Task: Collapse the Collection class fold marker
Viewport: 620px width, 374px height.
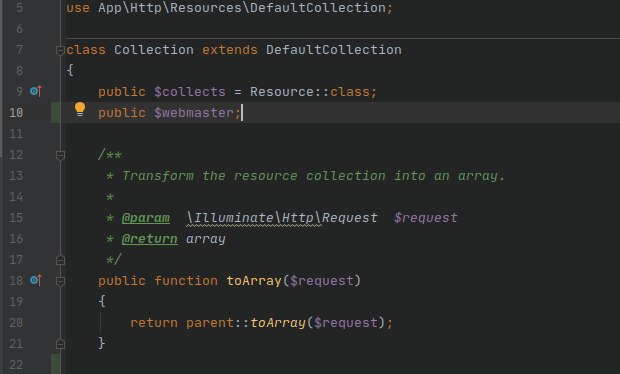Action: (60, 50)
